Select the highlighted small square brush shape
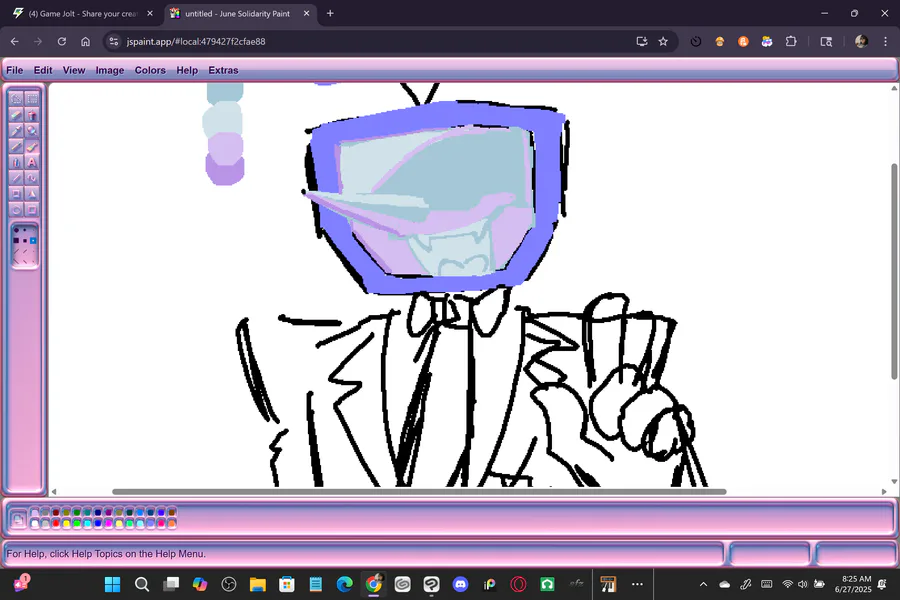900x600 pixels. [x=33, y=241]
